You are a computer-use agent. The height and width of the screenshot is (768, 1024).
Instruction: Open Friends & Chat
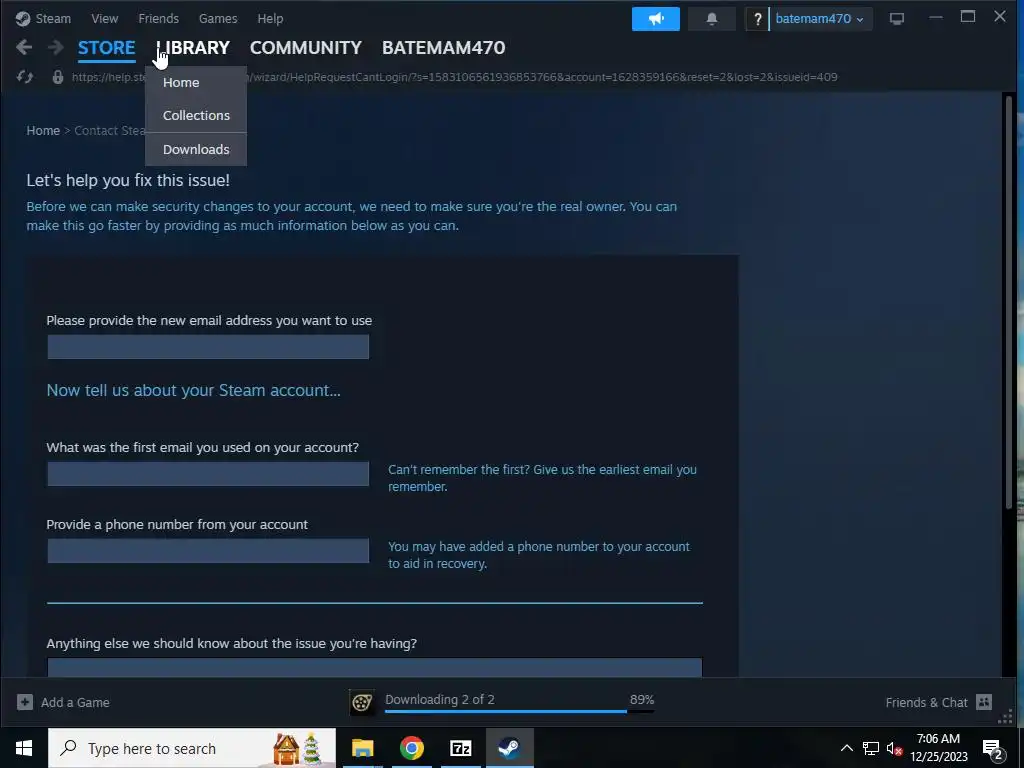point(938,702)
